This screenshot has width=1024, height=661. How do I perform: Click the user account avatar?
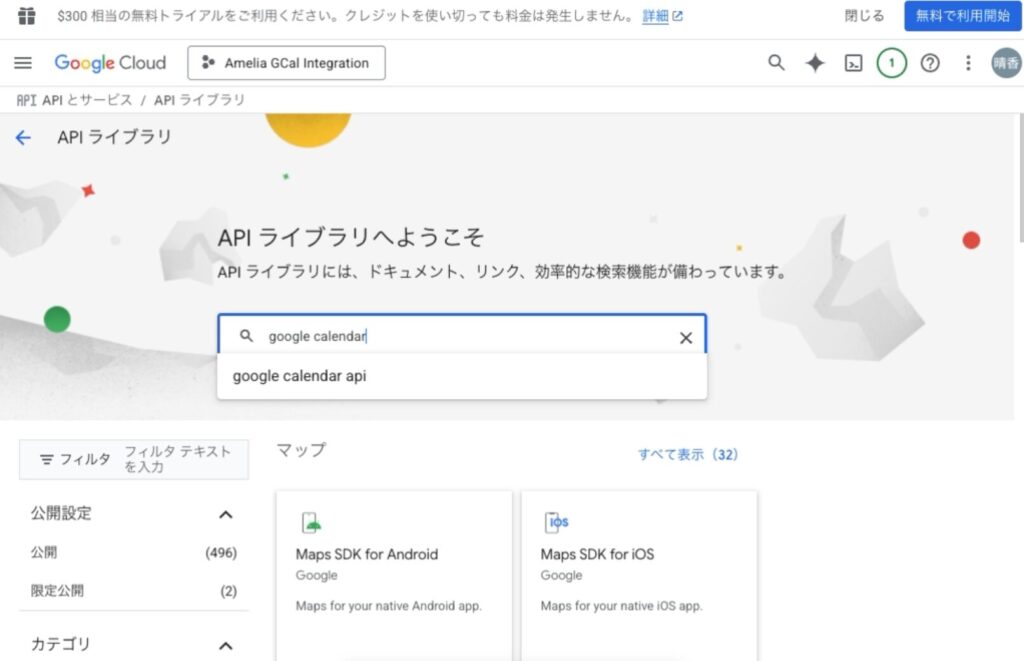pyautogui.click(x=1006, y=63)
